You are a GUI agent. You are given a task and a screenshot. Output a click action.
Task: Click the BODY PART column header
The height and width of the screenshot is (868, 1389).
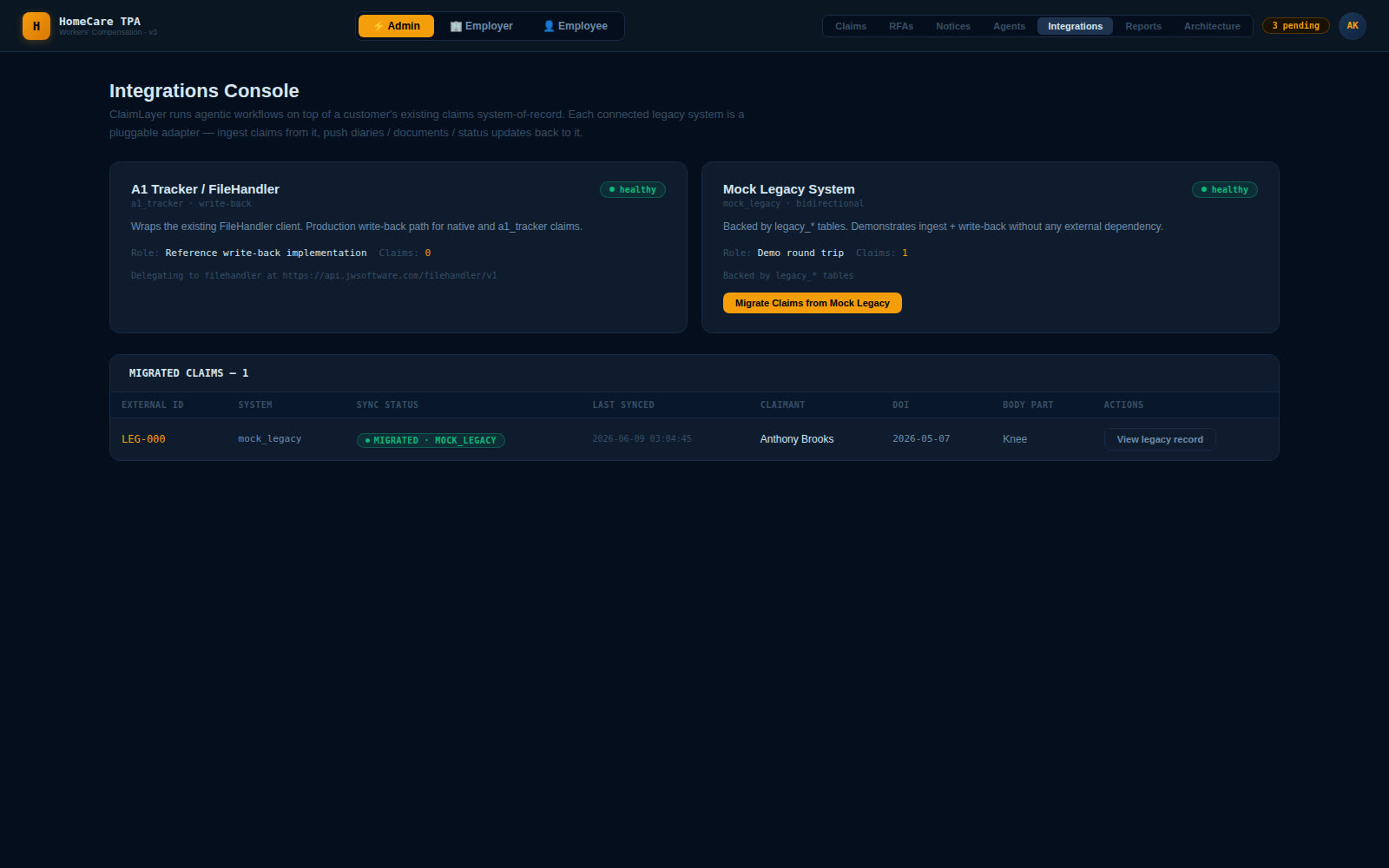1028,405
